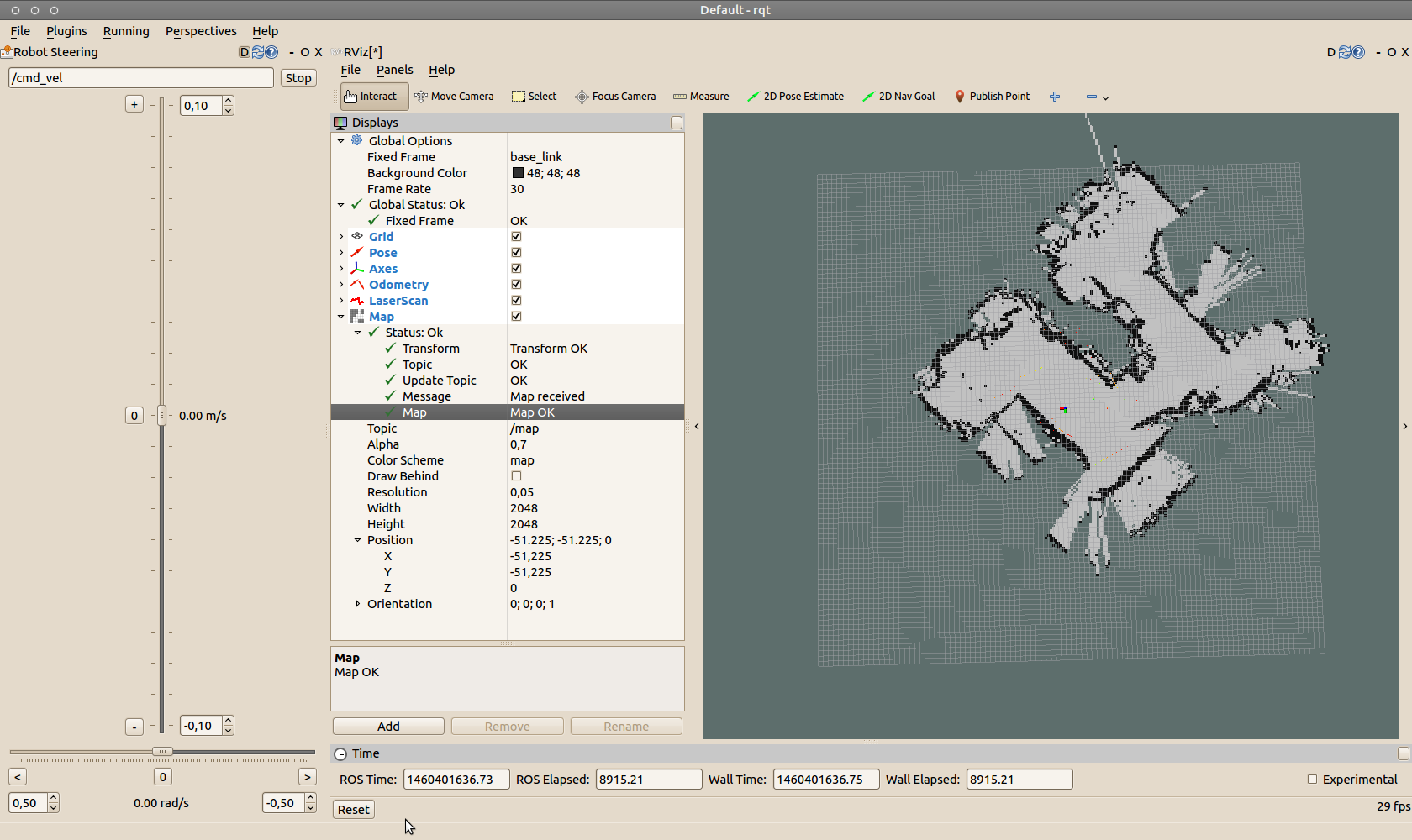Viewport: 1412px width, 840px height.
Task: Select the Focus Camera tool
Action: pos(615,97)
